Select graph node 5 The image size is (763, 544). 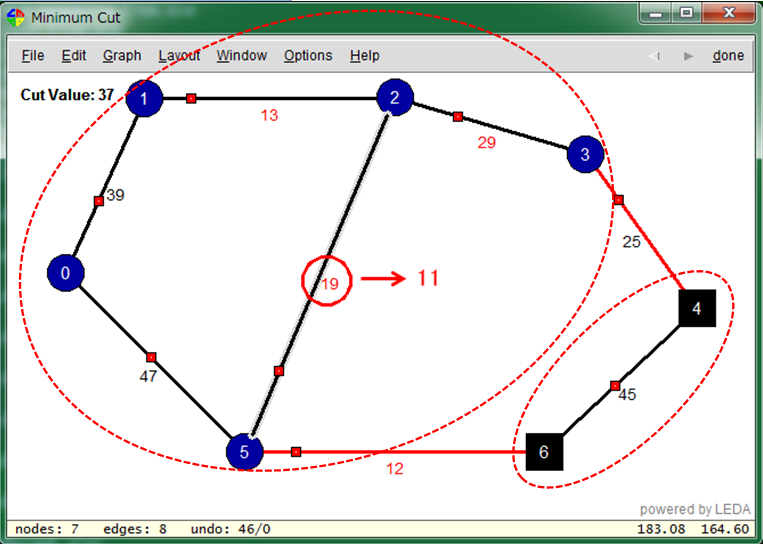244,452
